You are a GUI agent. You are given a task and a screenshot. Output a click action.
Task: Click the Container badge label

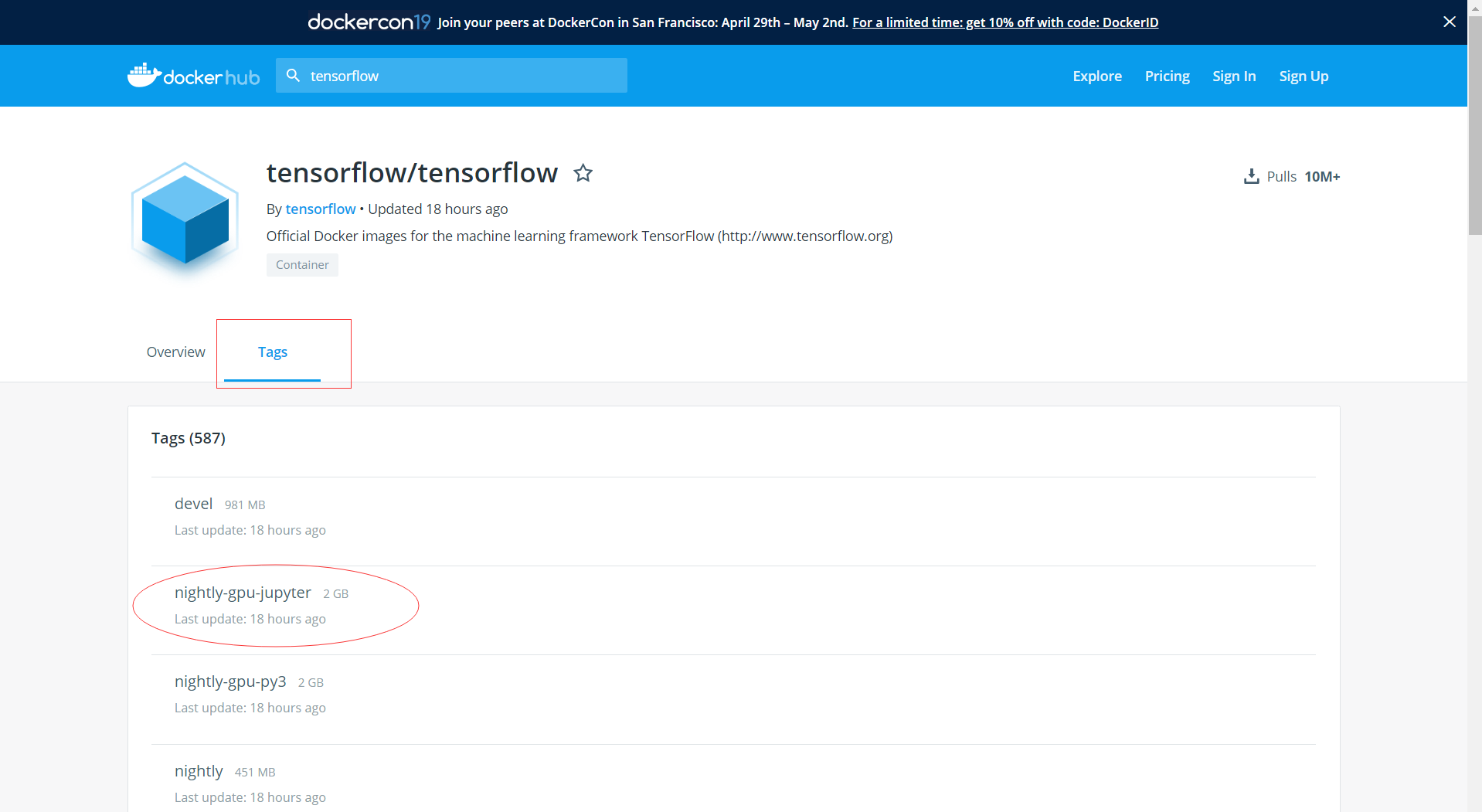[x=302, y=264]
